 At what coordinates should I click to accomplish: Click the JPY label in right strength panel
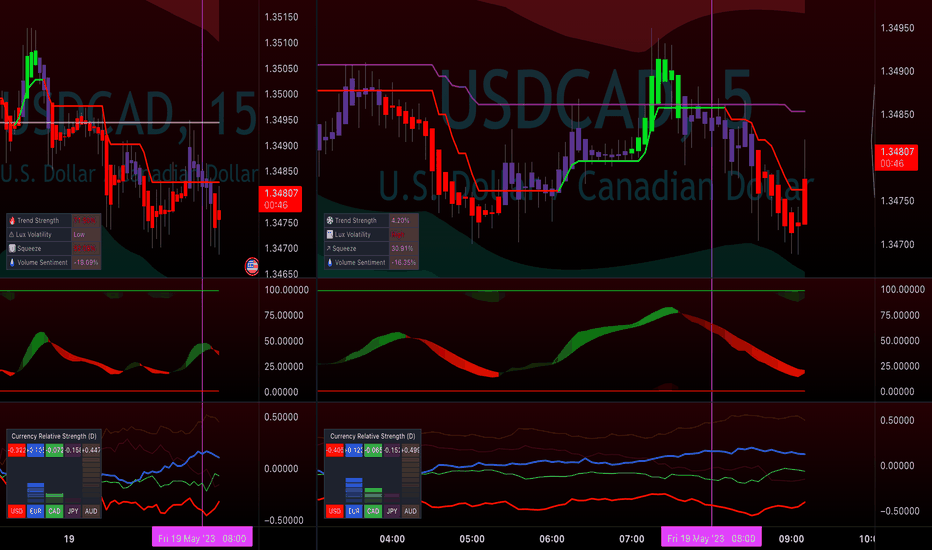click(x=392, y=511)
